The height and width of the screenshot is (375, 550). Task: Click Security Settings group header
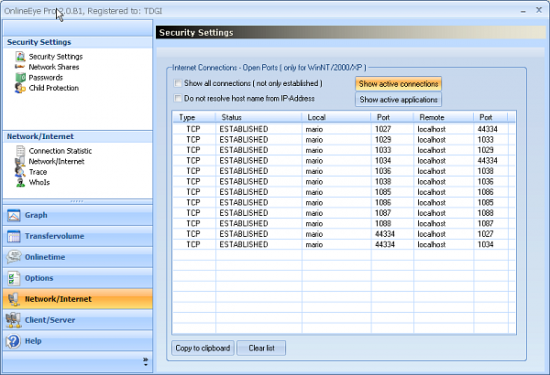78,42
